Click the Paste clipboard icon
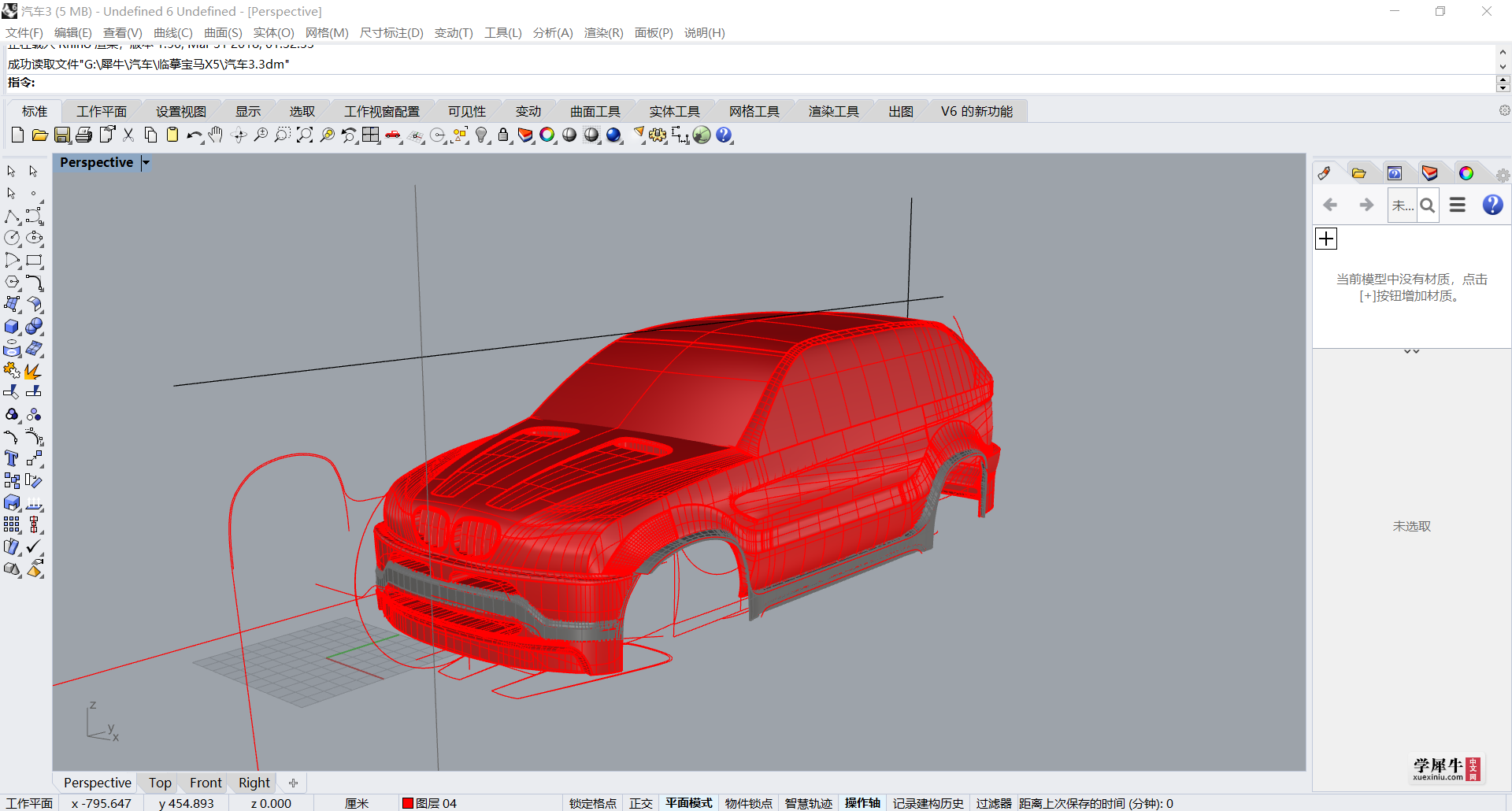This screenshot has height=811, width=1512. 172,135
